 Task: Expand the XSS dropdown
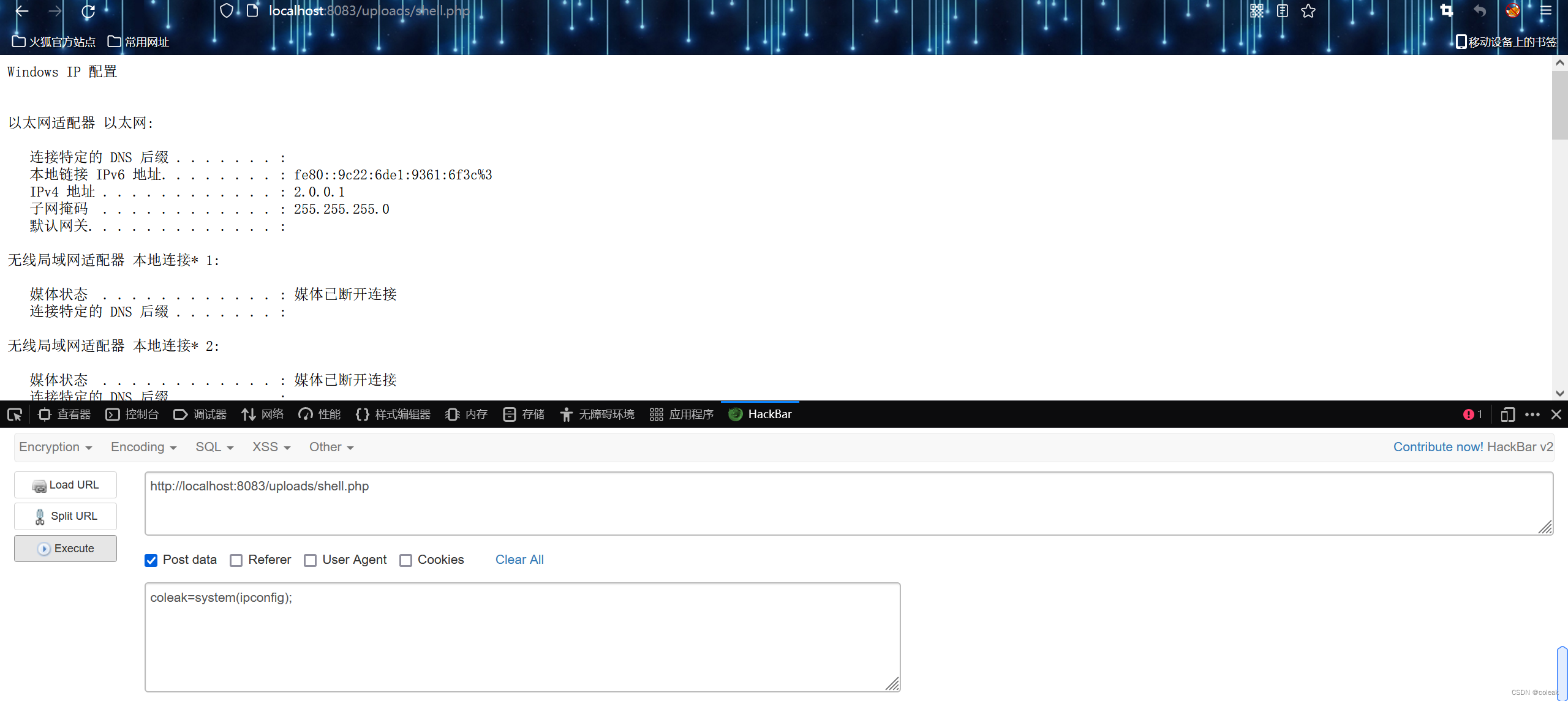coord(271,447)
